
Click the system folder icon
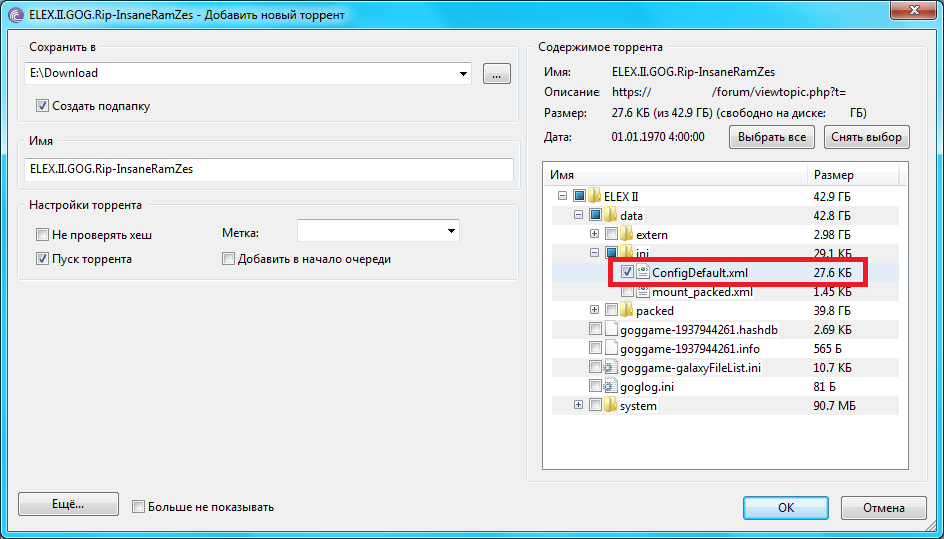[x=611, y=405]
